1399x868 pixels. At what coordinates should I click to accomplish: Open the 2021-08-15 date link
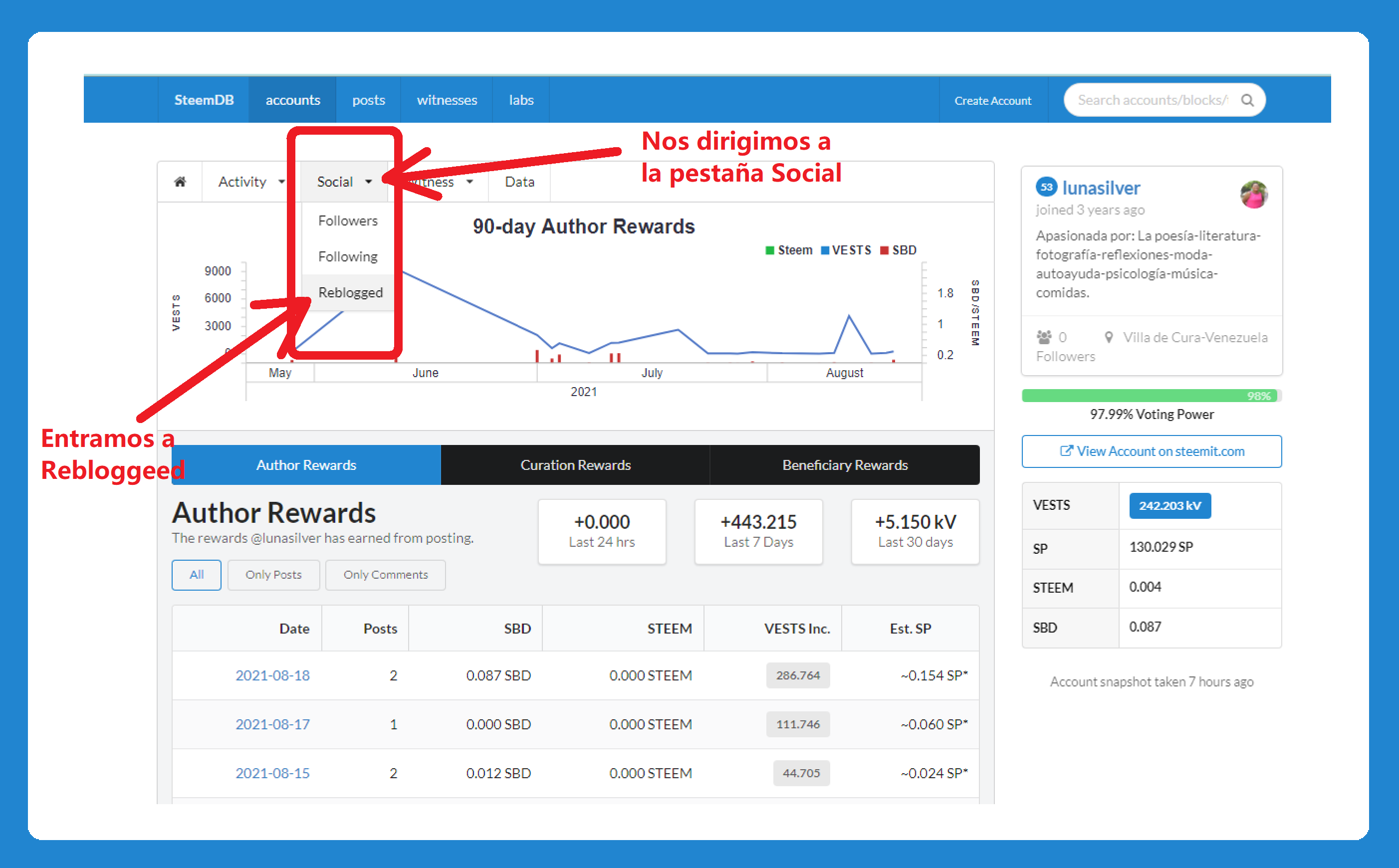tap(273, 773)
